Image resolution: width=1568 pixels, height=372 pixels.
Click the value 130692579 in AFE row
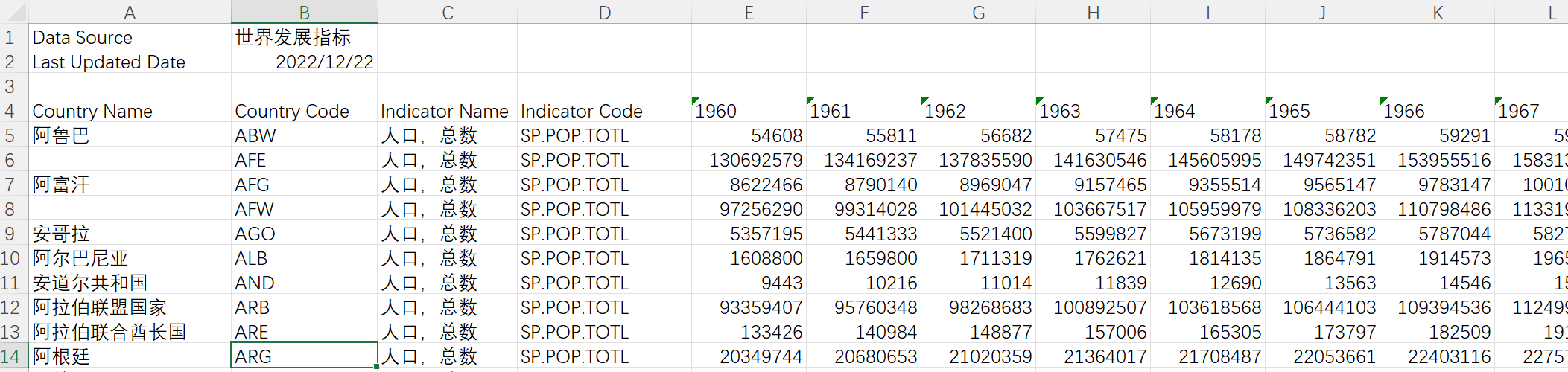point(749,160)
